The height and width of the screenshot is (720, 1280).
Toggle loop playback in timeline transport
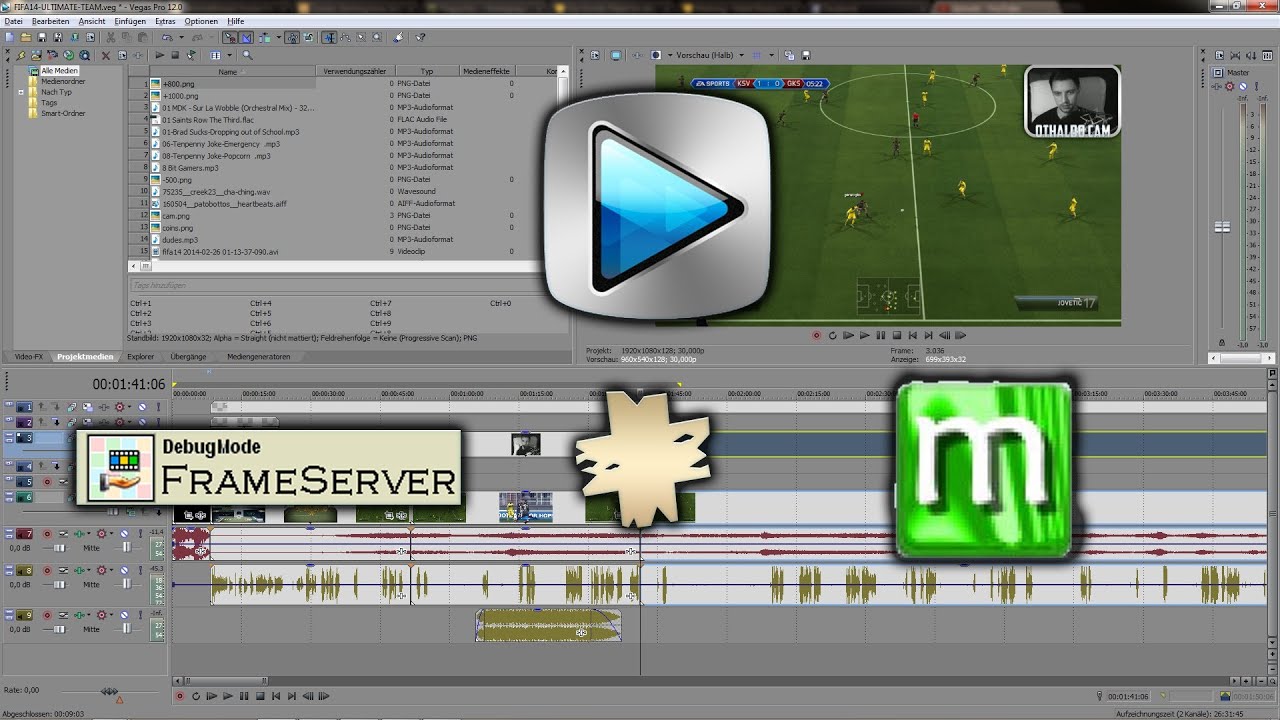[196, 696]
